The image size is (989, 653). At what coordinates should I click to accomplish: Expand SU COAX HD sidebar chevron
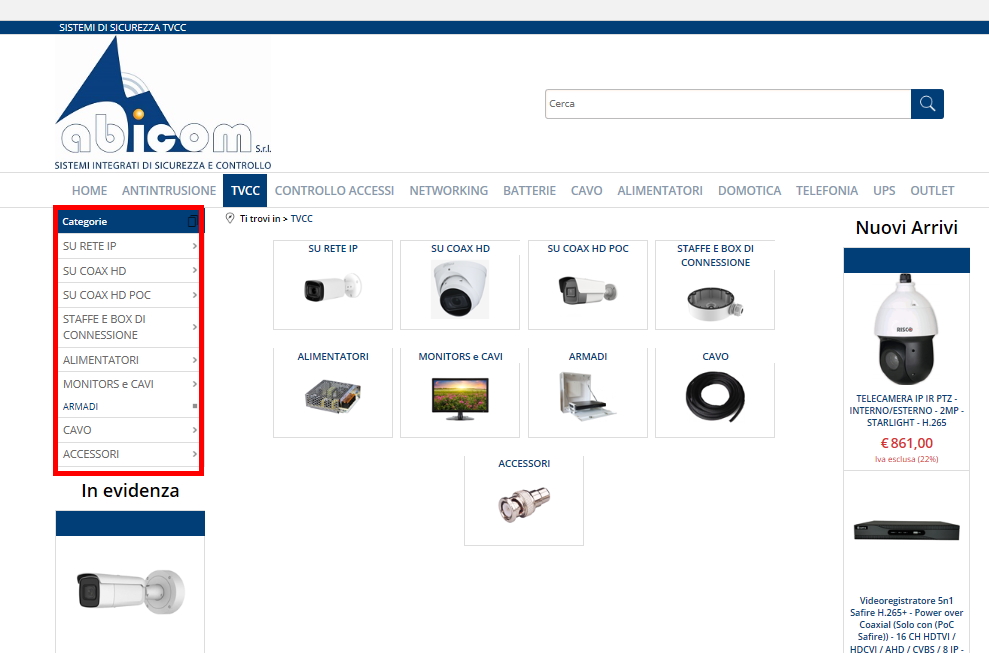coord(194,270)
